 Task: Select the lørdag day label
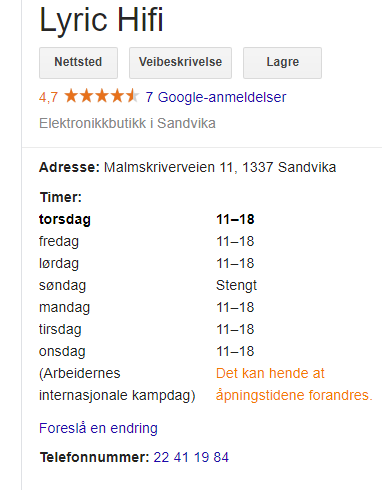[59, 263]
